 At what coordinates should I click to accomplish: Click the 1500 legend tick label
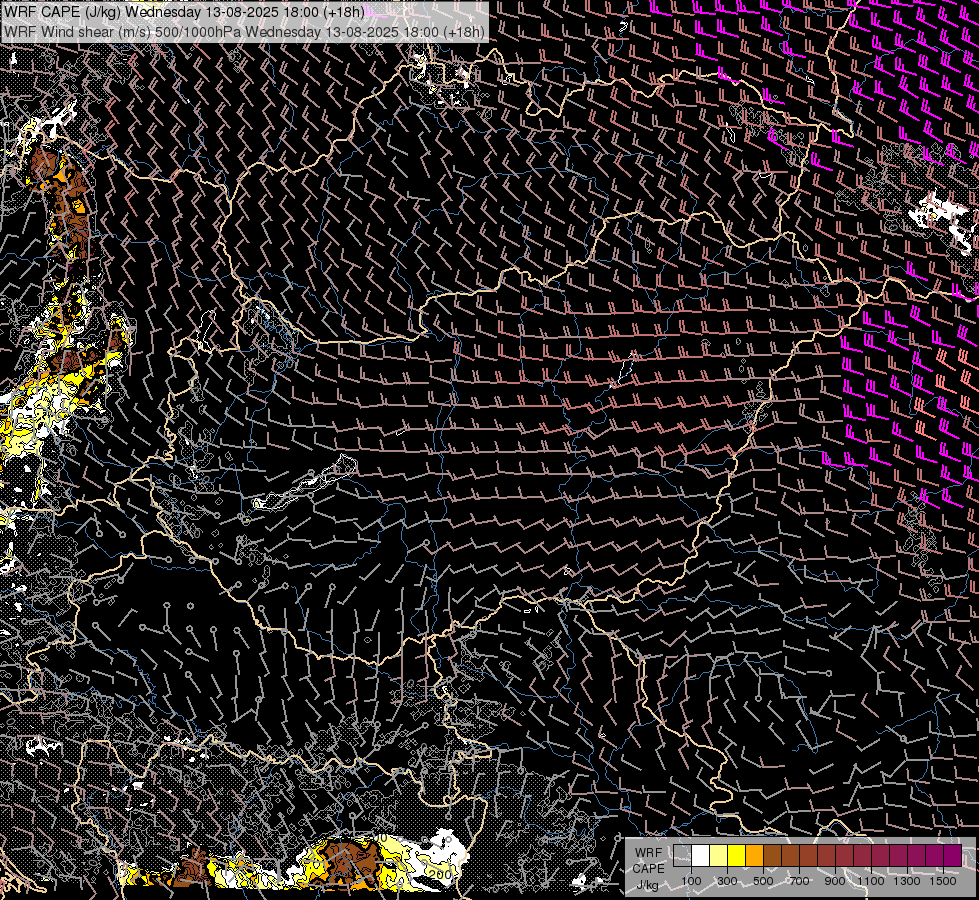pyautogui.click(x=943, y=881)
